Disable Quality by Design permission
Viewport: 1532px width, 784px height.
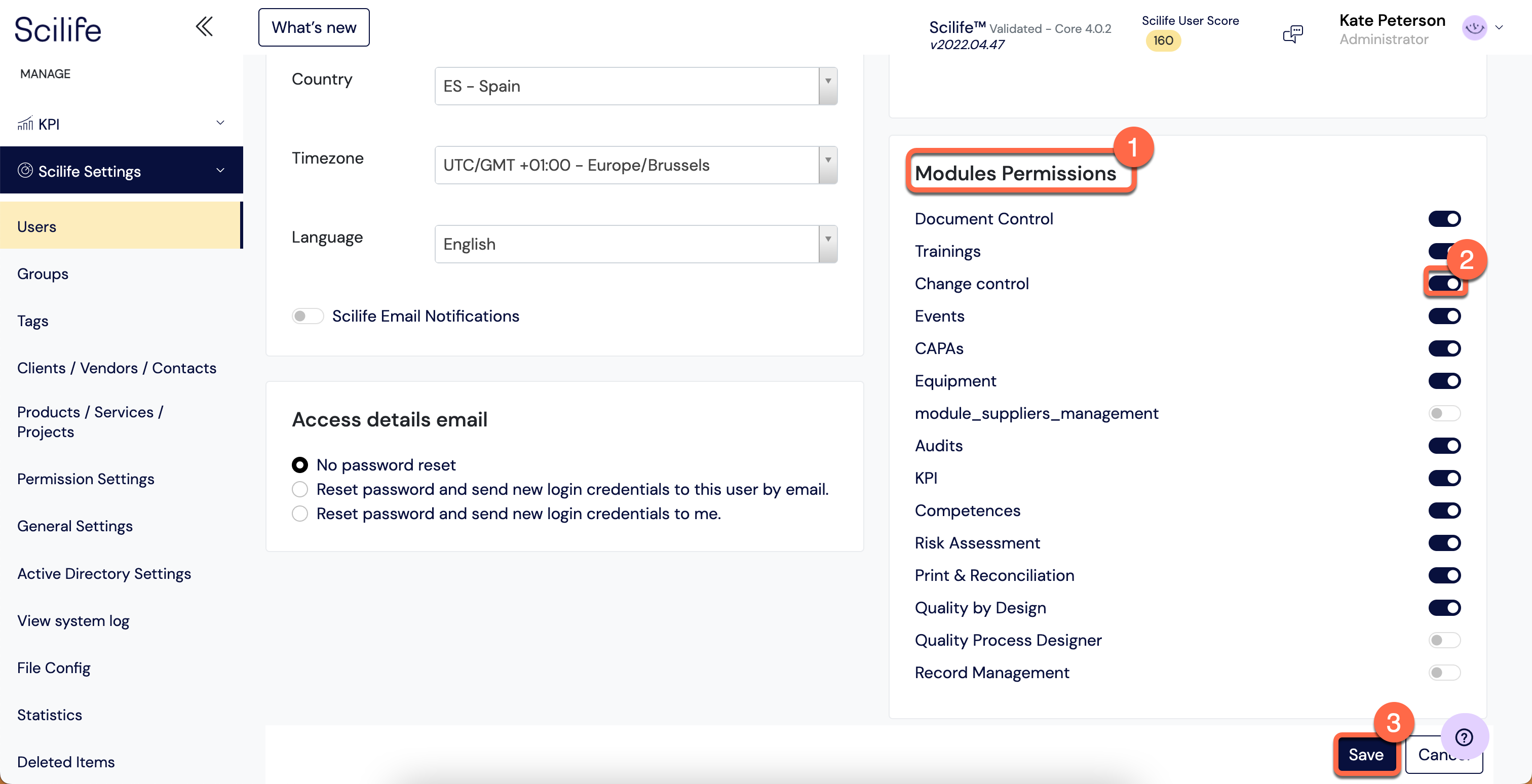tap(1444, 607)
